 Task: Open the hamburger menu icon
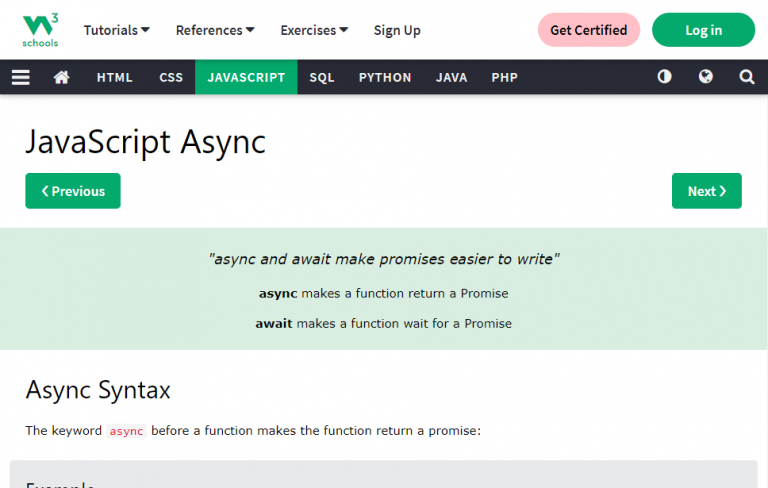coord(21,77)
